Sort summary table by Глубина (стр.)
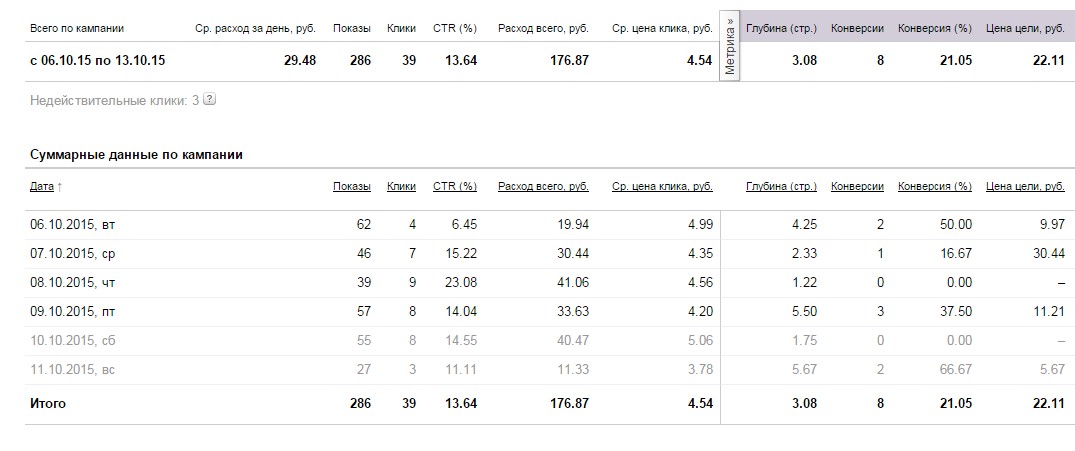This screenshot has width=1075, height=451. click(781, 186)
